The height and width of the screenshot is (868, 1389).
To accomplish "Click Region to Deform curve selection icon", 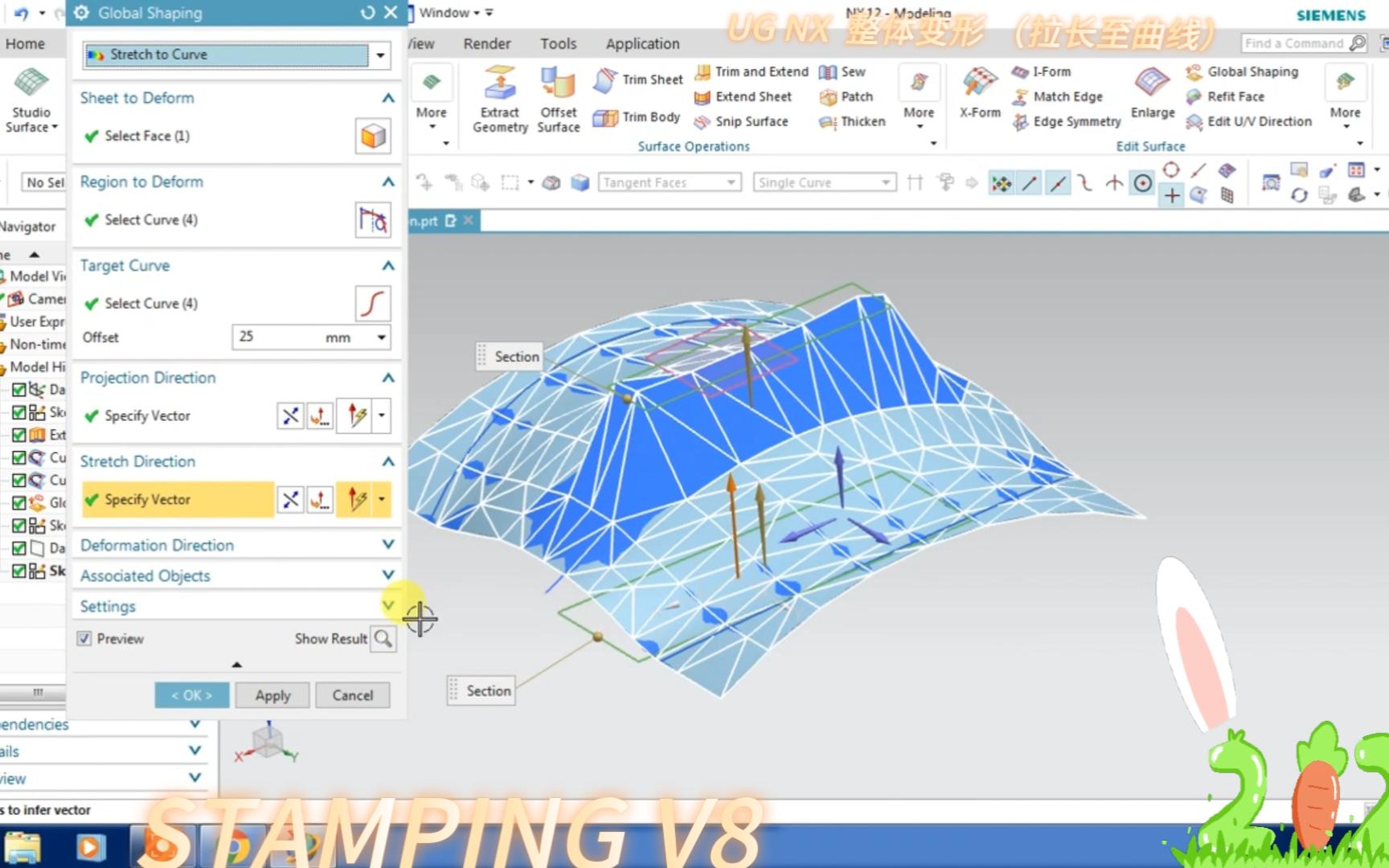I will [x=373, y=219].
